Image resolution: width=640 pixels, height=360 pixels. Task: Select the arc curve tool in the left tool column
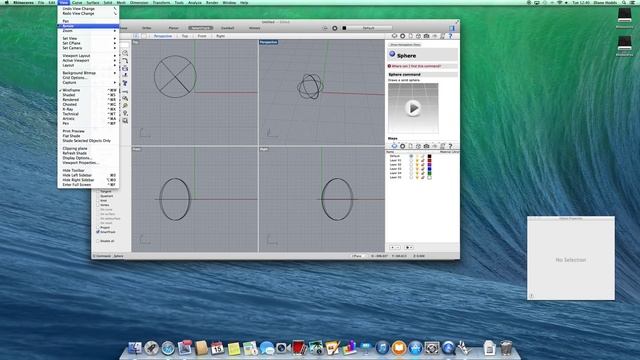pyautogui.click(x=125, y=61)
